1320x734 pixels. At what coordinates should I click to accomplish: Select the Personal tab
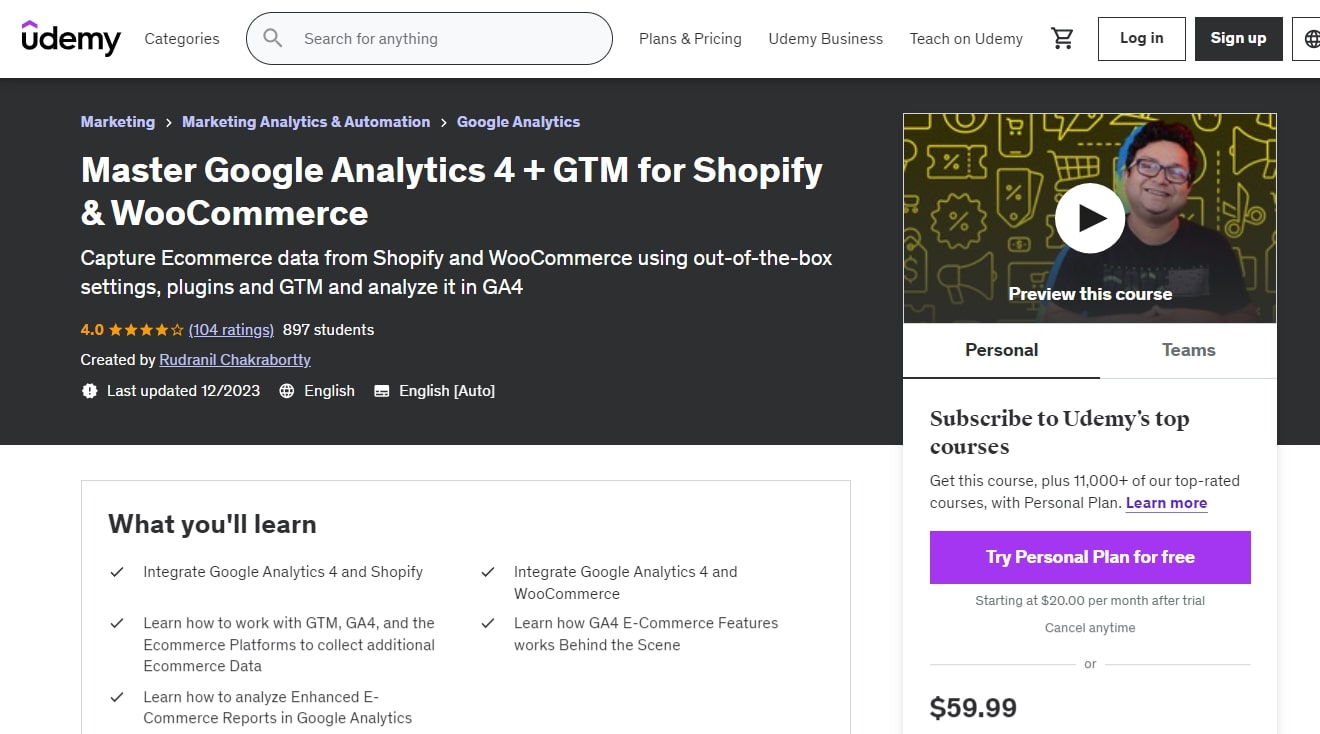1001,350
